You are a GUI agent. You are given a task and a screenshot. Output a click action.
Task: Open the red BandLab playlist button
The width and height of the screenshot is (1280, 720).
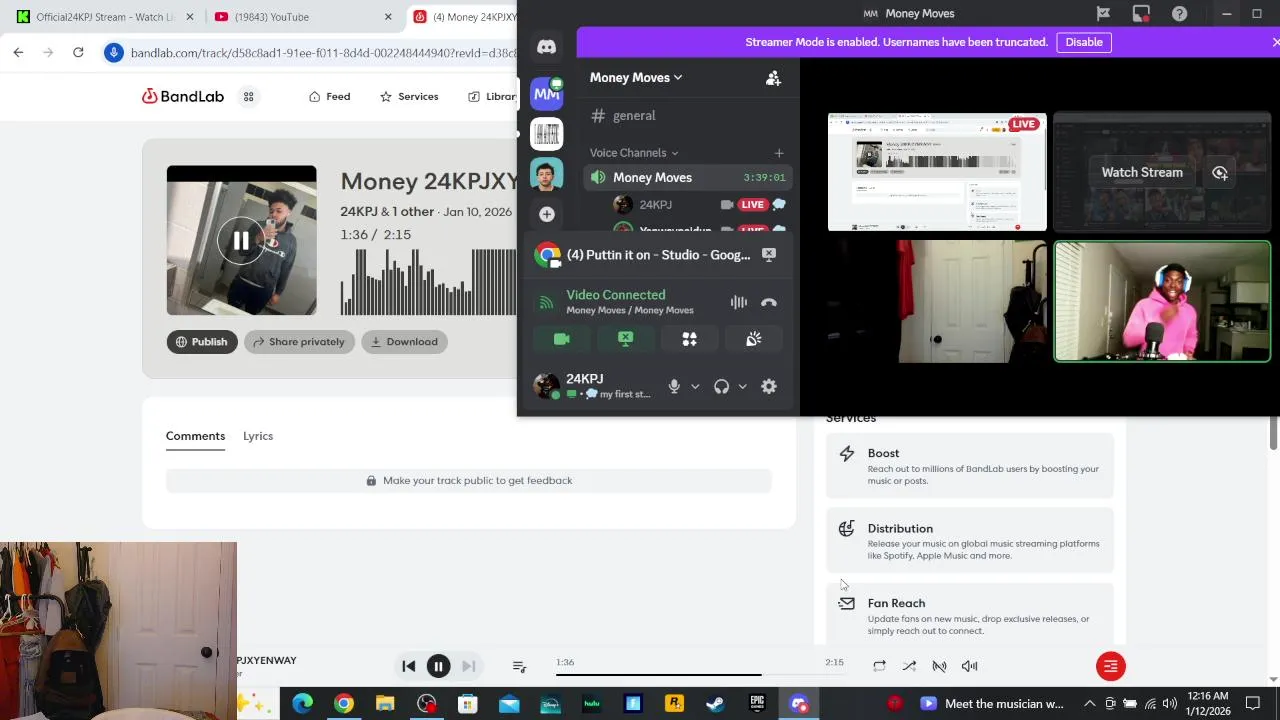point(1110,666)
